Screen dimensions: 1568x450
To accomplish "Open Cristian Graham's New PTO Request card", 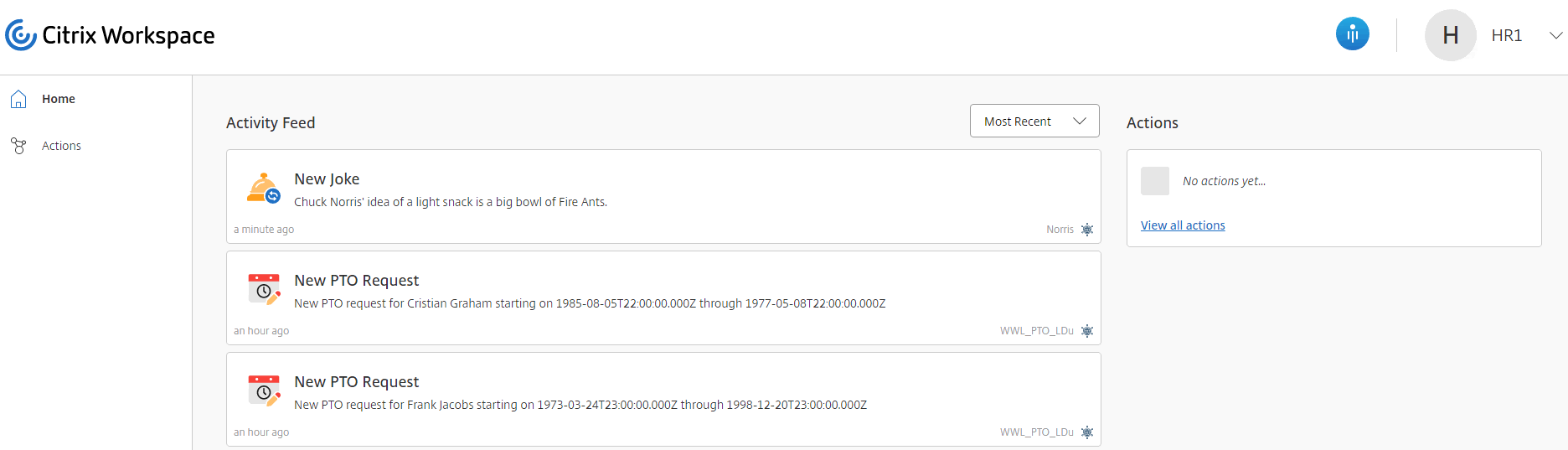I will click(663, 297).
